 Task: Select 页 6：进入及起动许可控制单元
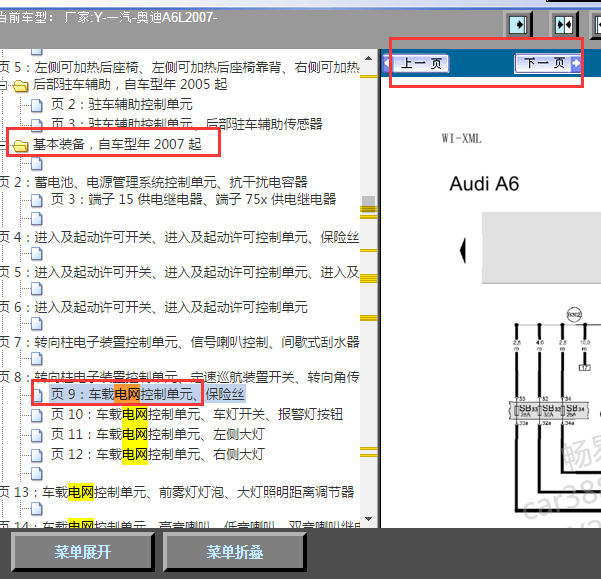pos(154,307)
